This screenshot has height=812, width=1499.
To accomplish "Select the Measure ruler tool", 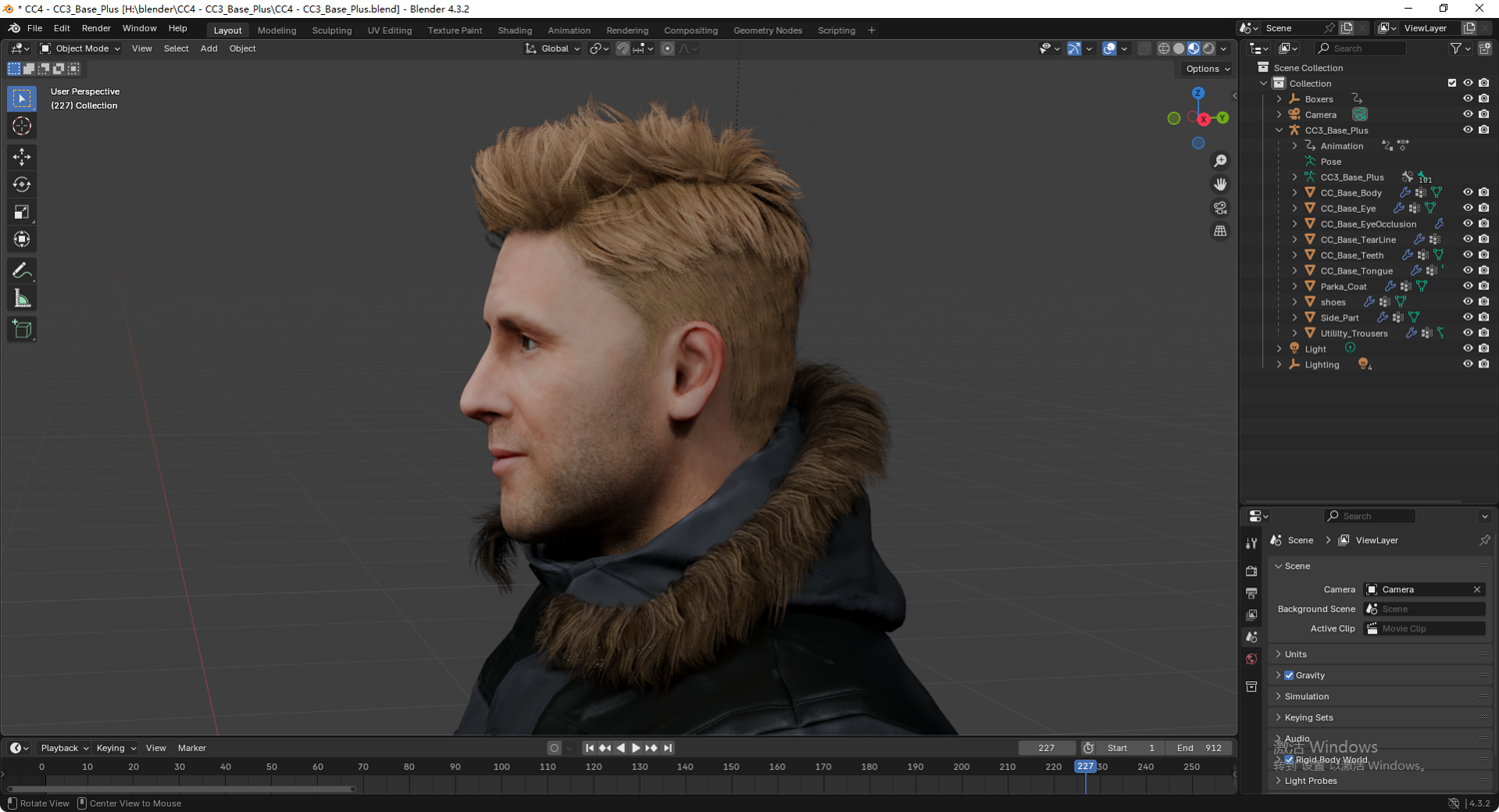I will [22, 299].
